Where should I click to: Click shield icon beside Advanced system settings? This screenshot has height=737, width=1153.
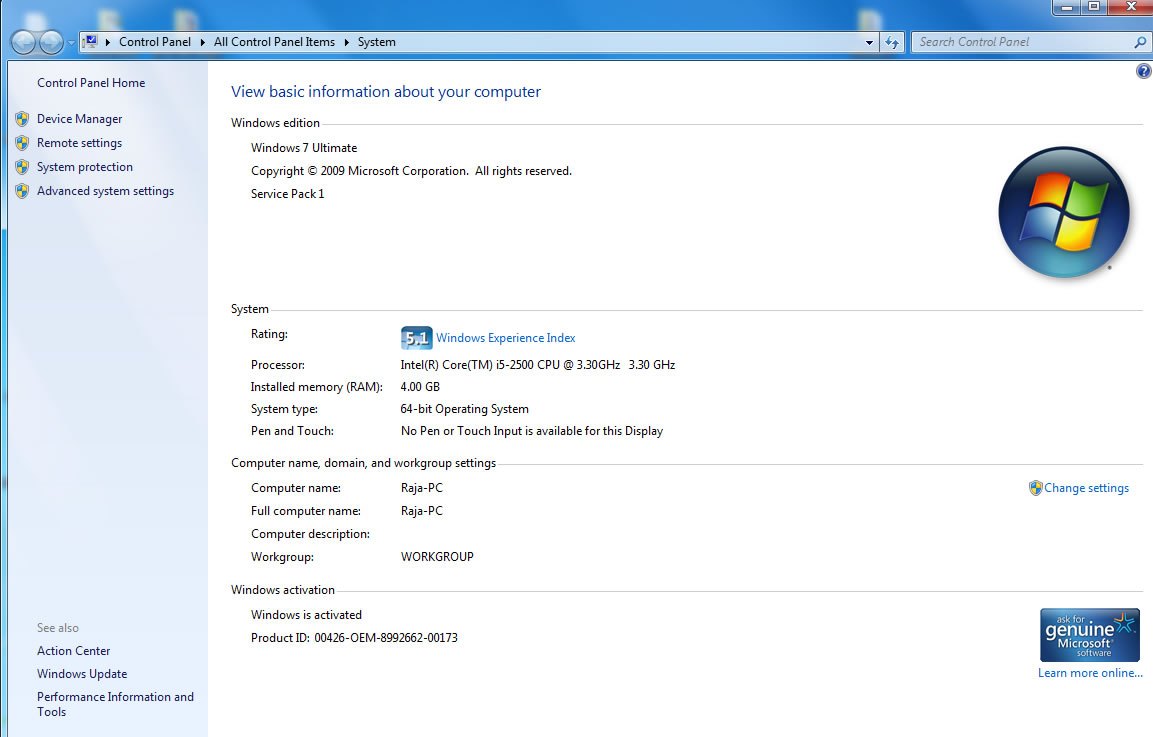(22, 191)
